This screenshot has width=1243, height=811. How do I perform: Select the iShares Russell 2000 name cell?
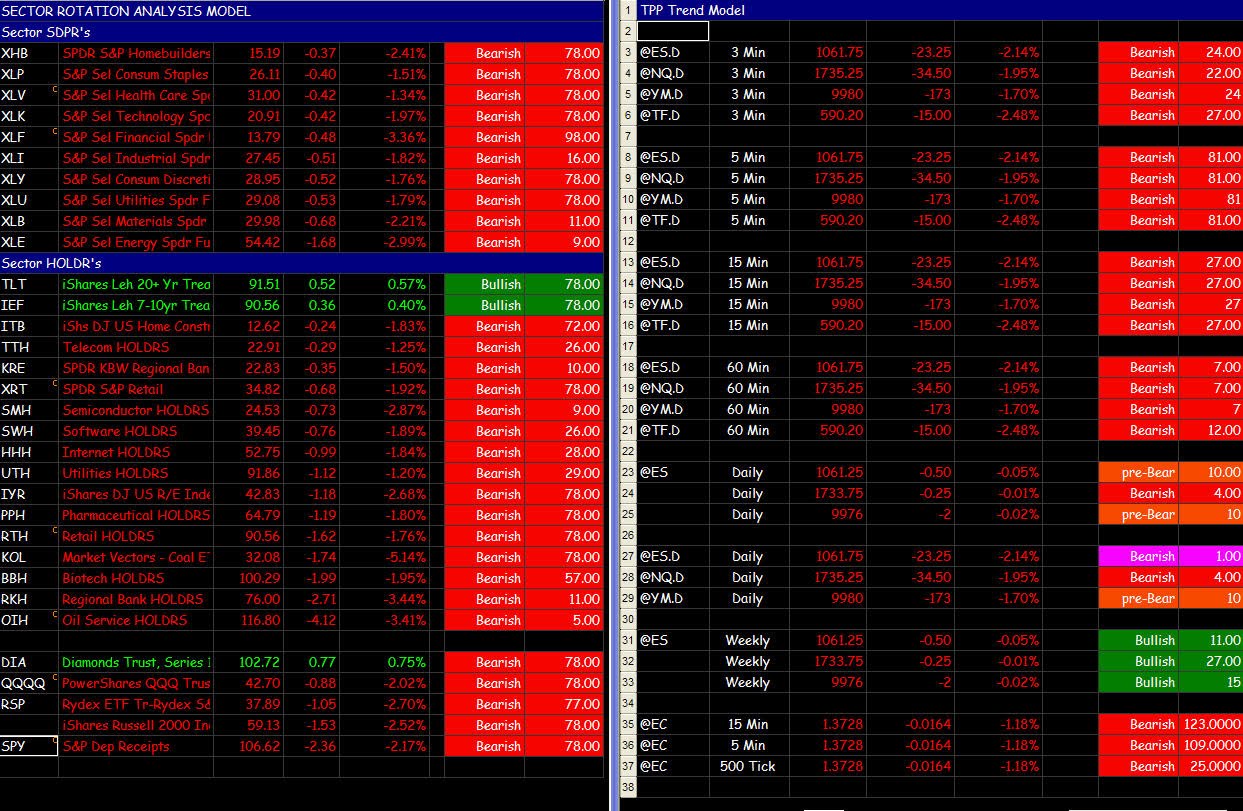[x=136, y=725]
